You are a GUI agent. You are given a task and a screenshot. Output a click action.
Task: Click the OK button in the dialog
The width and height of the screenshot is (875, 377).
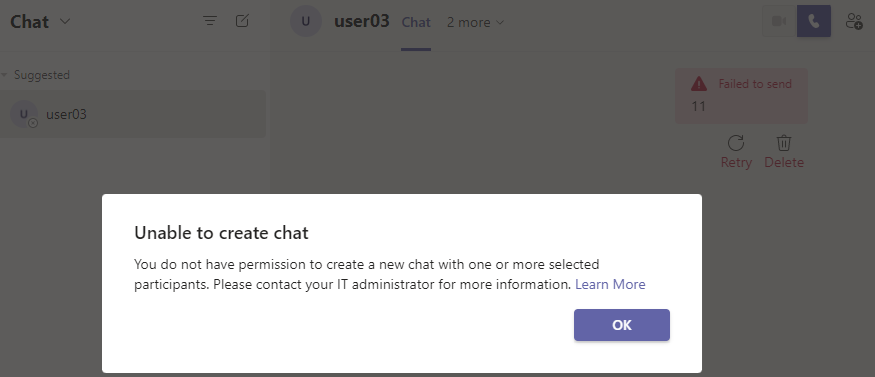coord(622,325)
